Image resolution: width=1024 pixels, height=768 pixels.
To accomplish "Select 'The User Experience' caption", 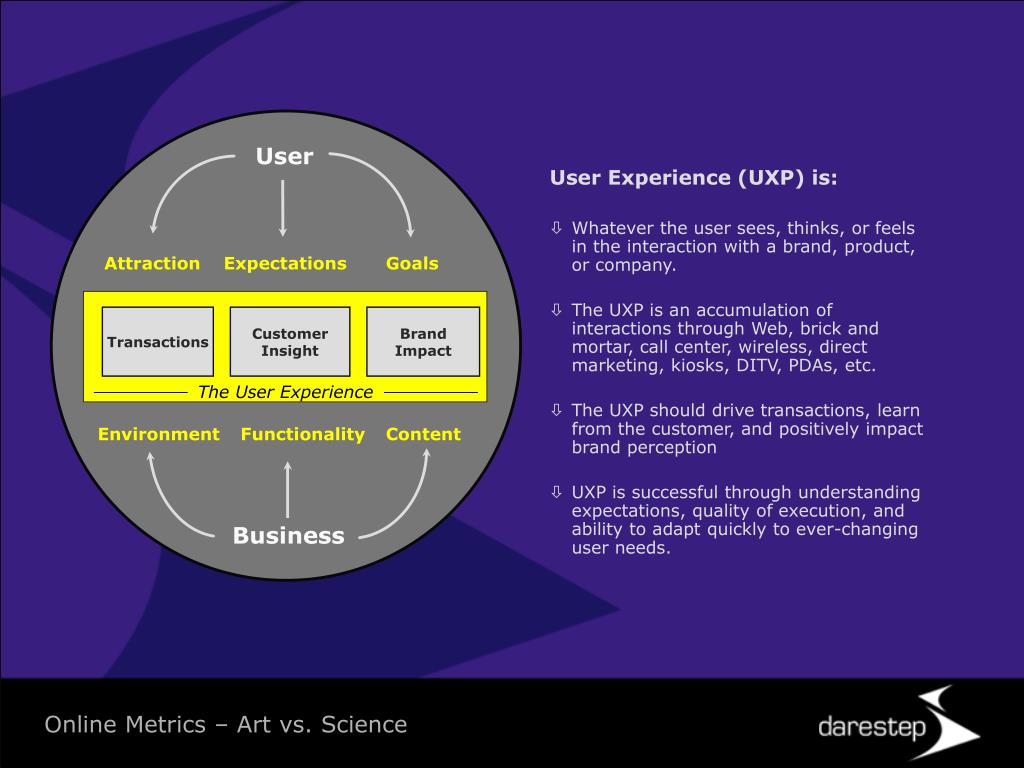I will tap(285, 392).
